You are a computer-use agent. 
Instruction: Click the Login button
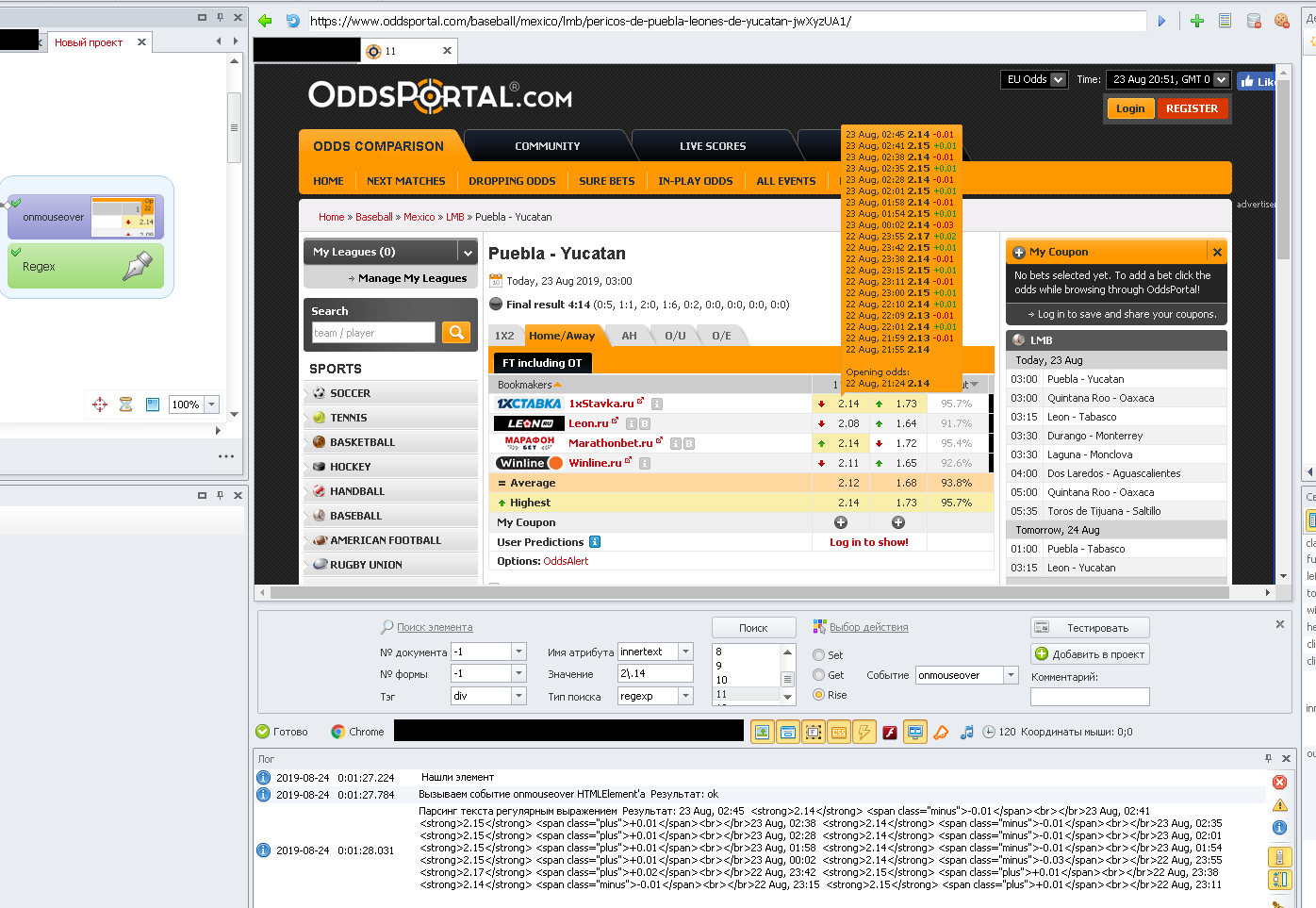(x=1130, y=108)
